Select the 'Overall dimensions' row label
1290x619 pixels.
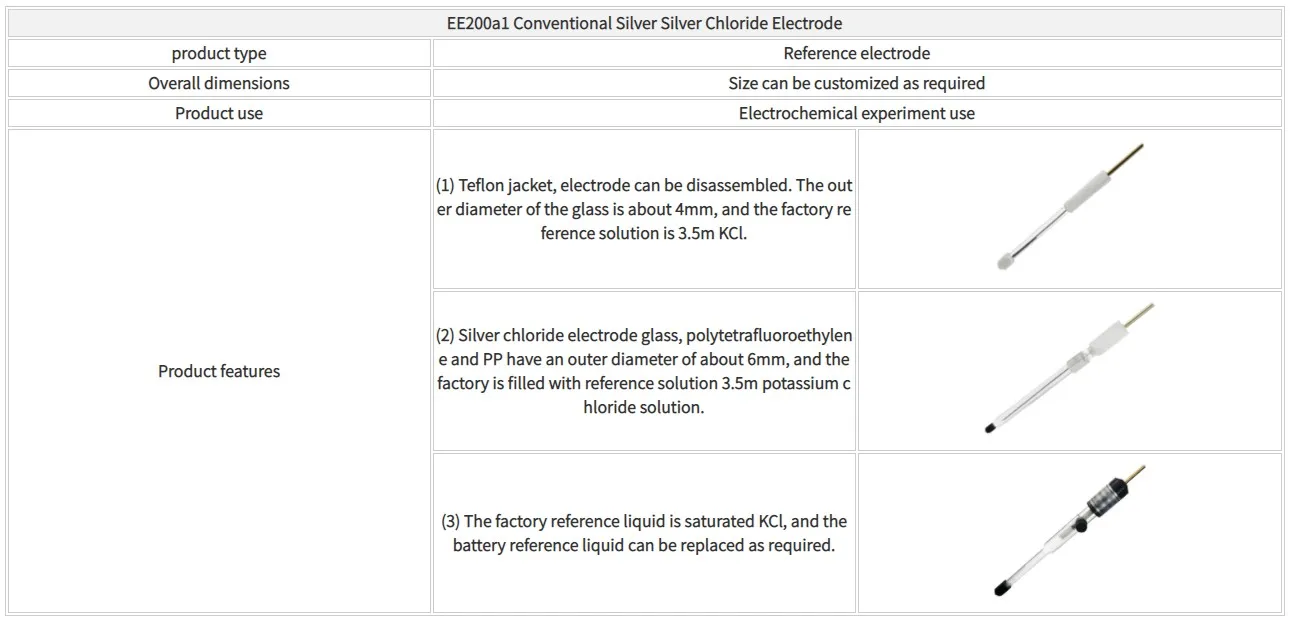coord(219,83)
